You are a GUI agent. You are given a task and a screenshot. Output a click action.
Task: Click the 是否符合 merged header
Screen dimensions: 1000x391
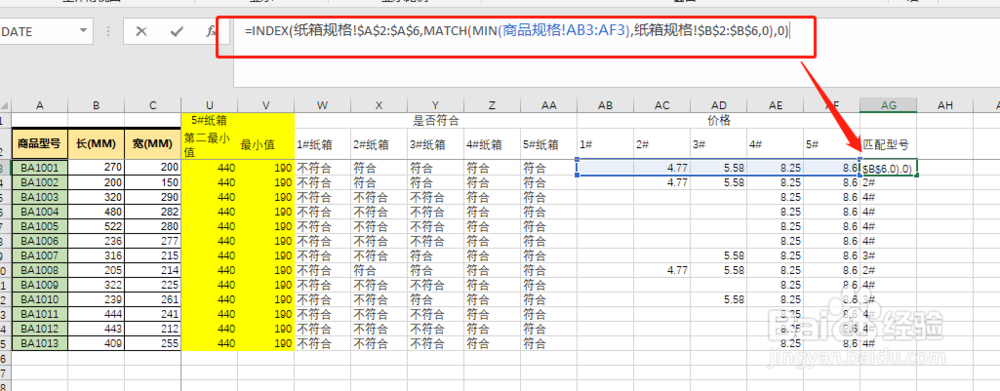click(436, 120)
